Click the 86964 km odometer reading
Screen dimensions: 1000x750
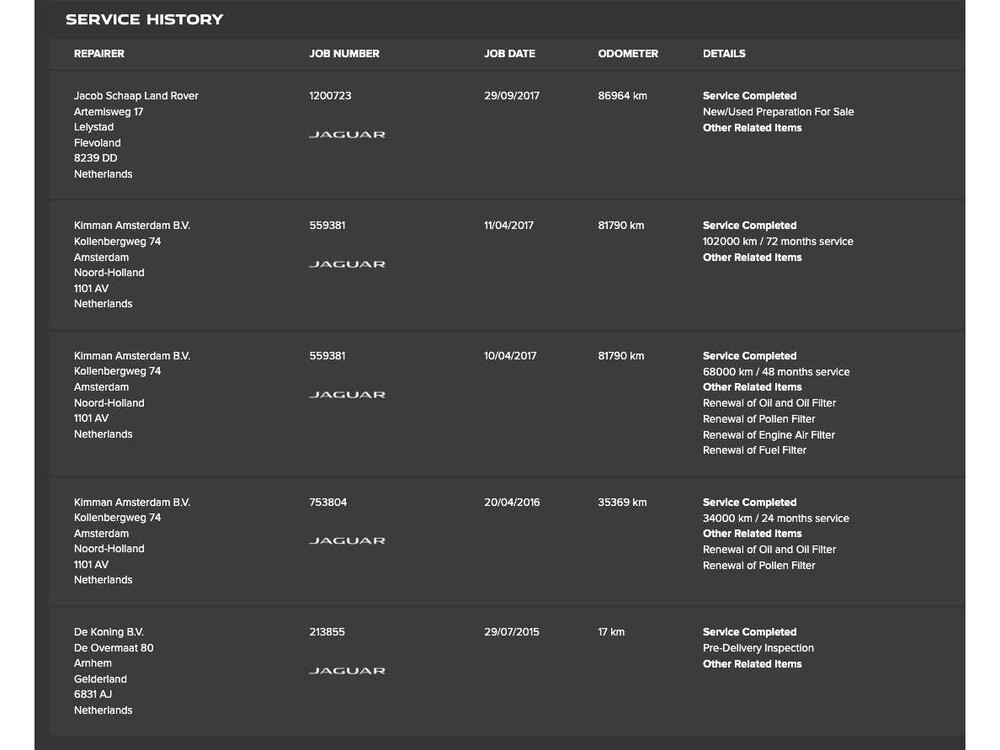tap(622, 96)
